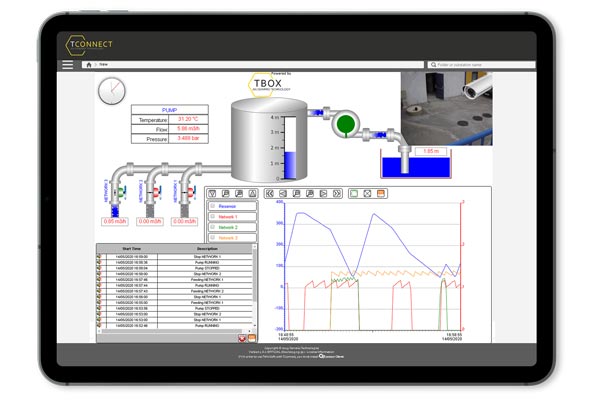The image size is (600, 400).
Task: Click the blue reservoir basin level
Action: coord(416,167)
